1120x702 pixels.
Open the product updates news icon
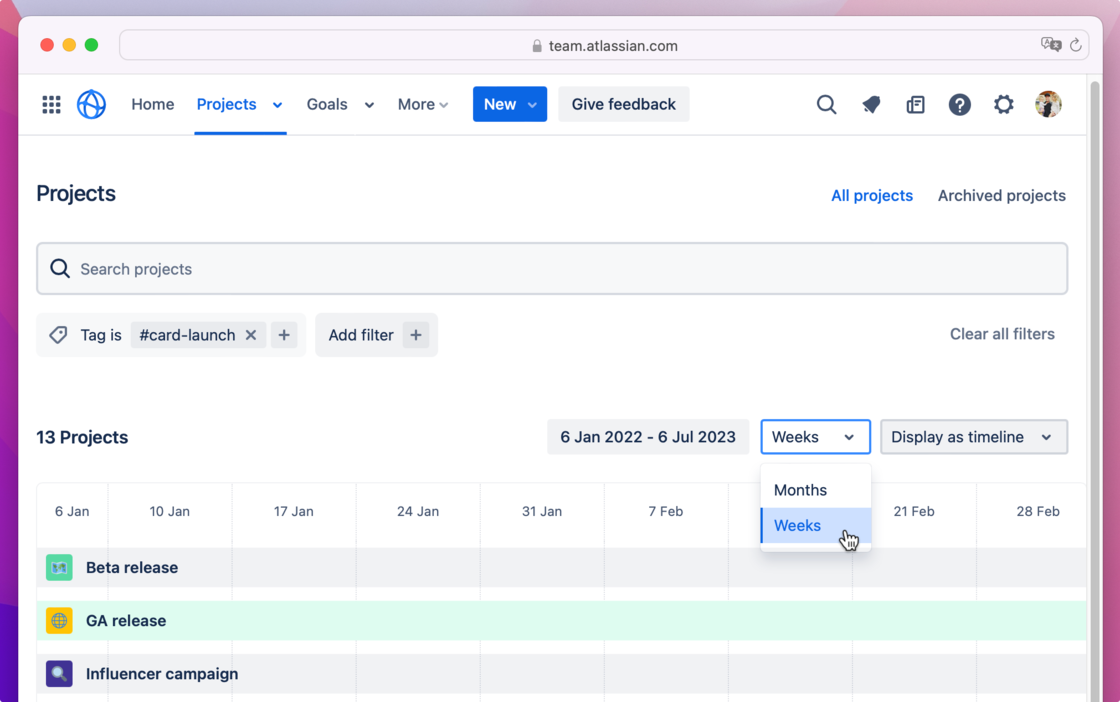(915, 104)
